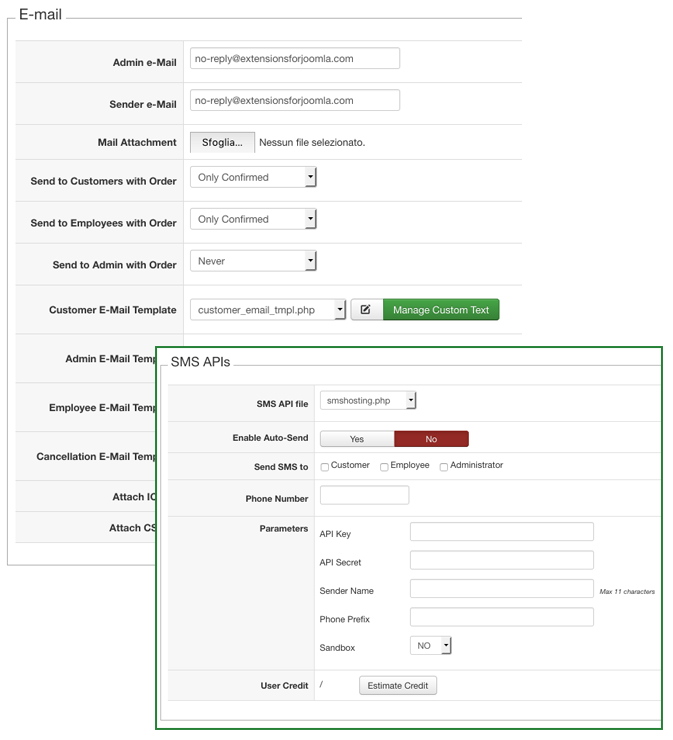Click the 'SMS APIs' section heading
673x740 pixels.
tap(201, 362)
